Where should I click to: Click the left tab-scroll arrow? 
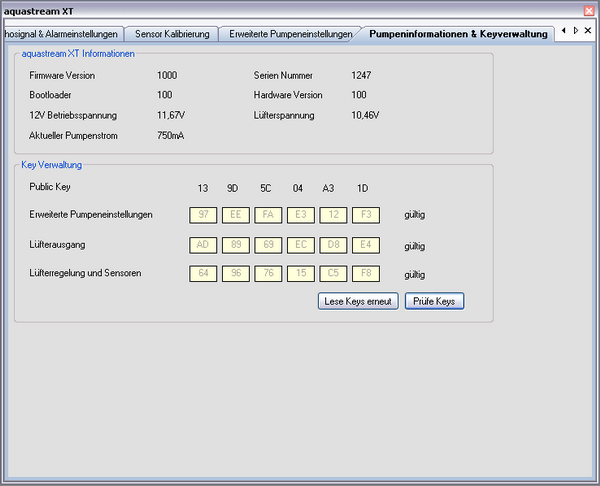[564, 30]
